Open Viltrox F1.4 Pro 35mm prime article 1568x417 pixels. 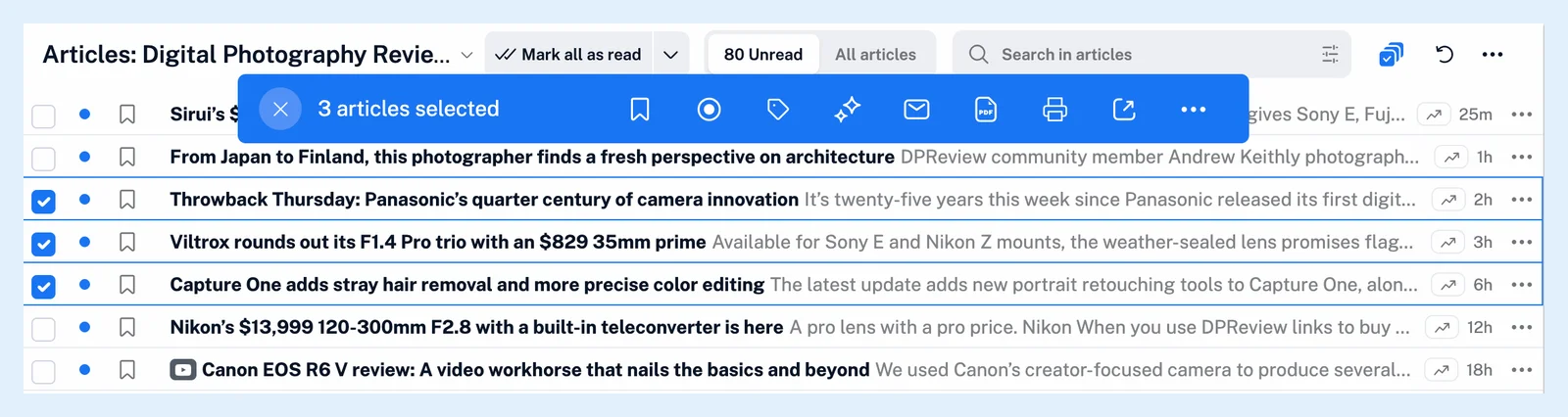[x=438, y=242]
